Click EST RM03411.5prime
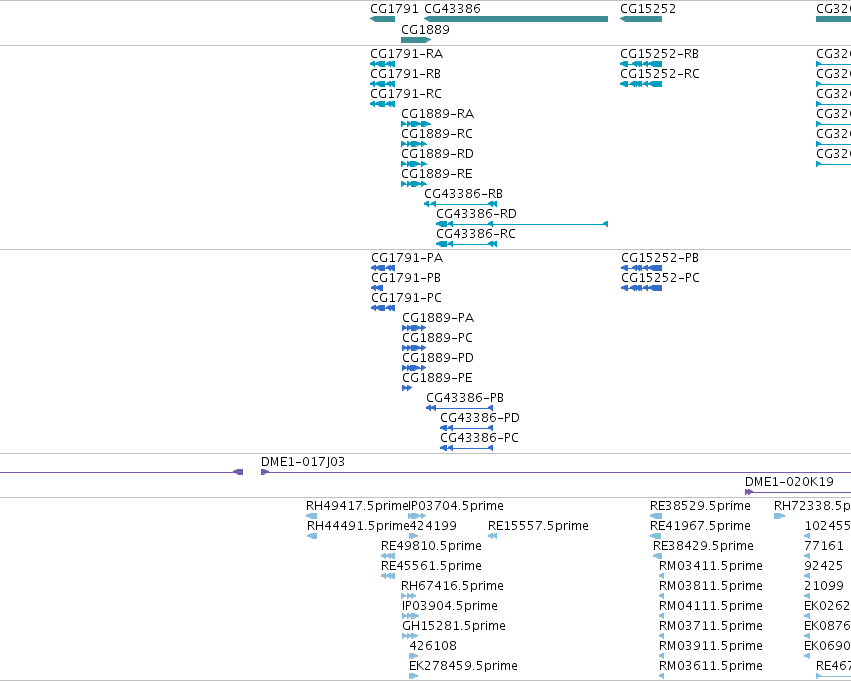Image resolution: width=851 pixels, height=681 pixels. (x=710, y=567)
